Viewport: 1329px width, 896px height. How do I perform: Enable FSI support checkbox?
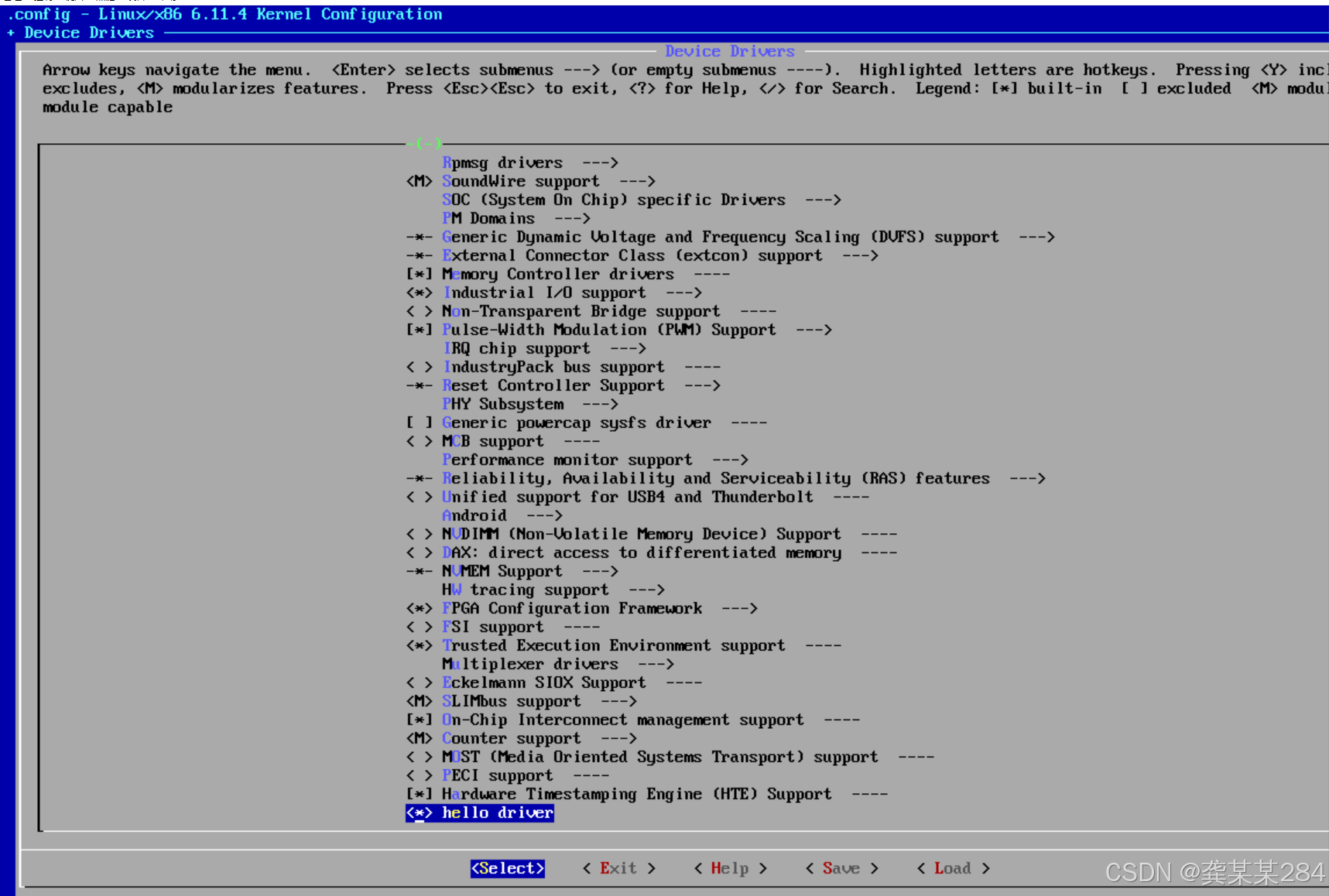[419, 627]
